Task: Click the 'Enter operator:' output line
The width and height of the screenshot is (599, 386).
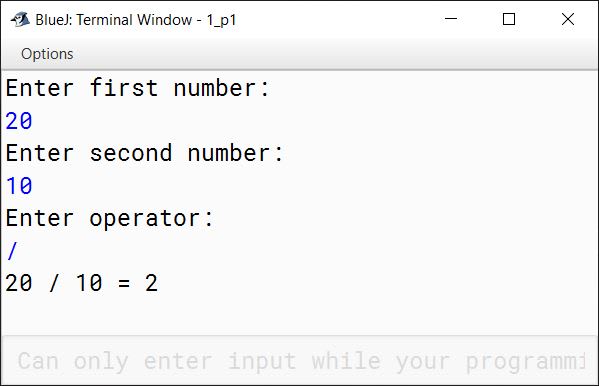Action: 110,219
